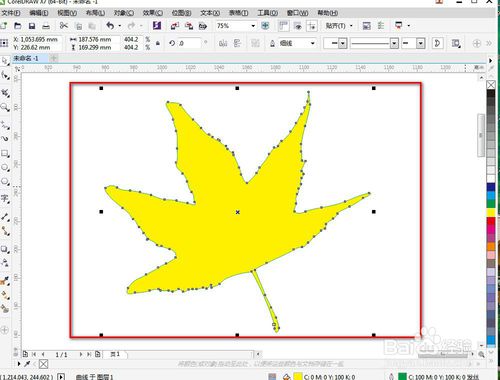Click the Cut scissors icon
This screenshot has width=500, height=380.
tap(63, 26)
